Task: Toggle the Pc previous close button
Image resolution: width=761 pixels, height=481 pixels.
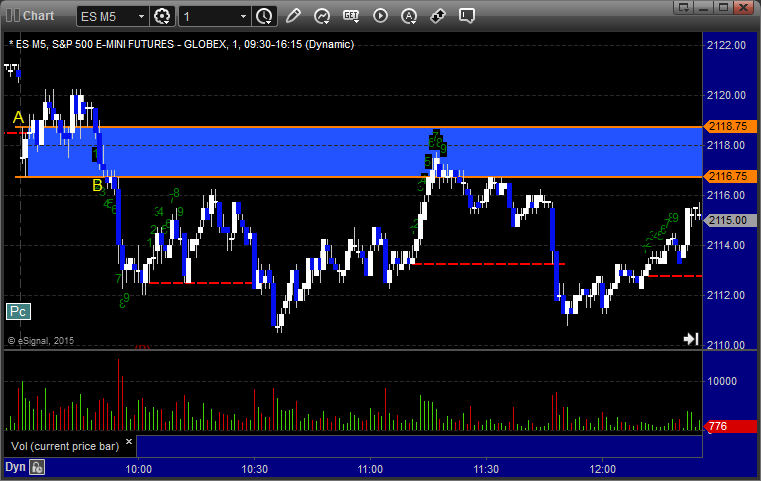Action: click(x=18, y=312)
